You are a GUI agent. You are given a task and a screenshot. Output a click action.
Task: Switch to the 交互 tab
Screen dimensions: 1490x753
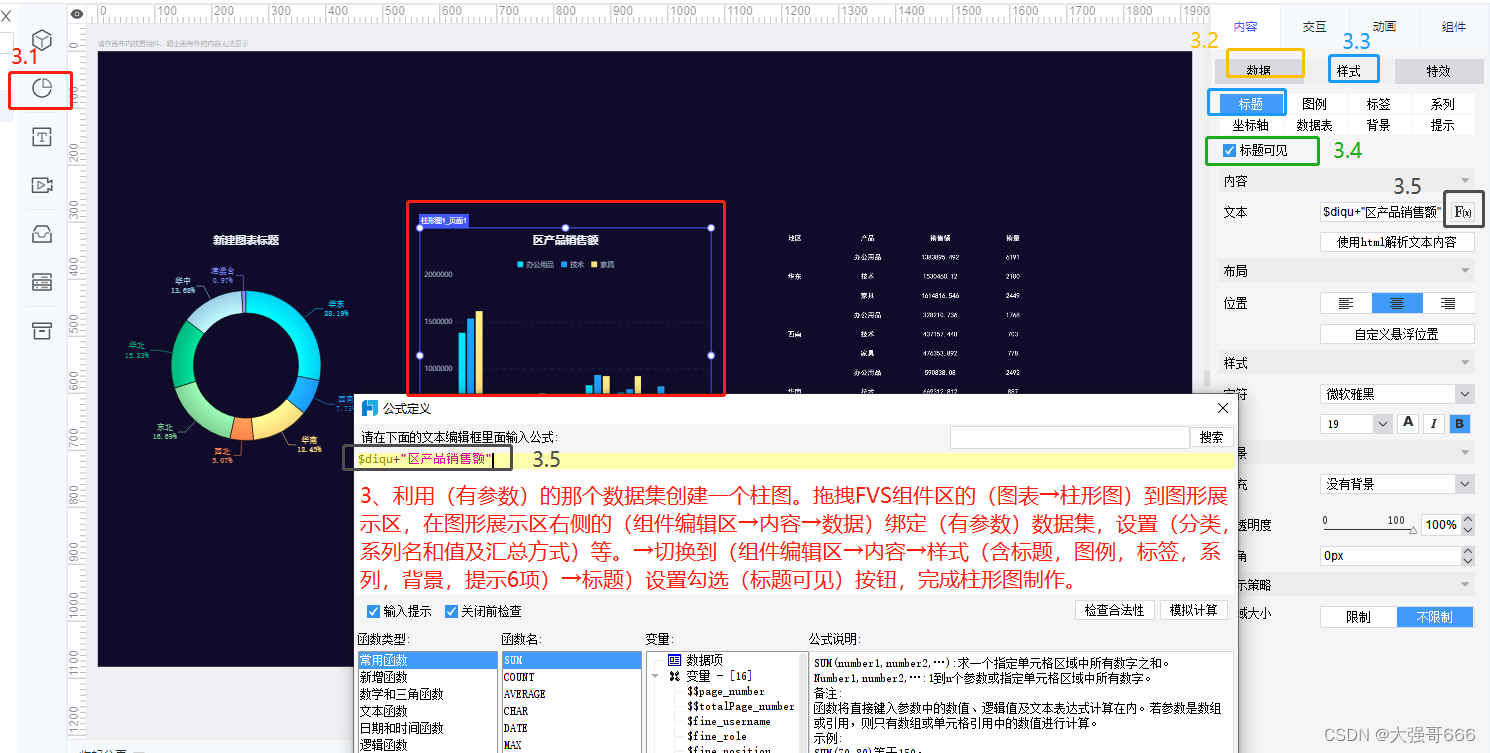point(1314,27)
